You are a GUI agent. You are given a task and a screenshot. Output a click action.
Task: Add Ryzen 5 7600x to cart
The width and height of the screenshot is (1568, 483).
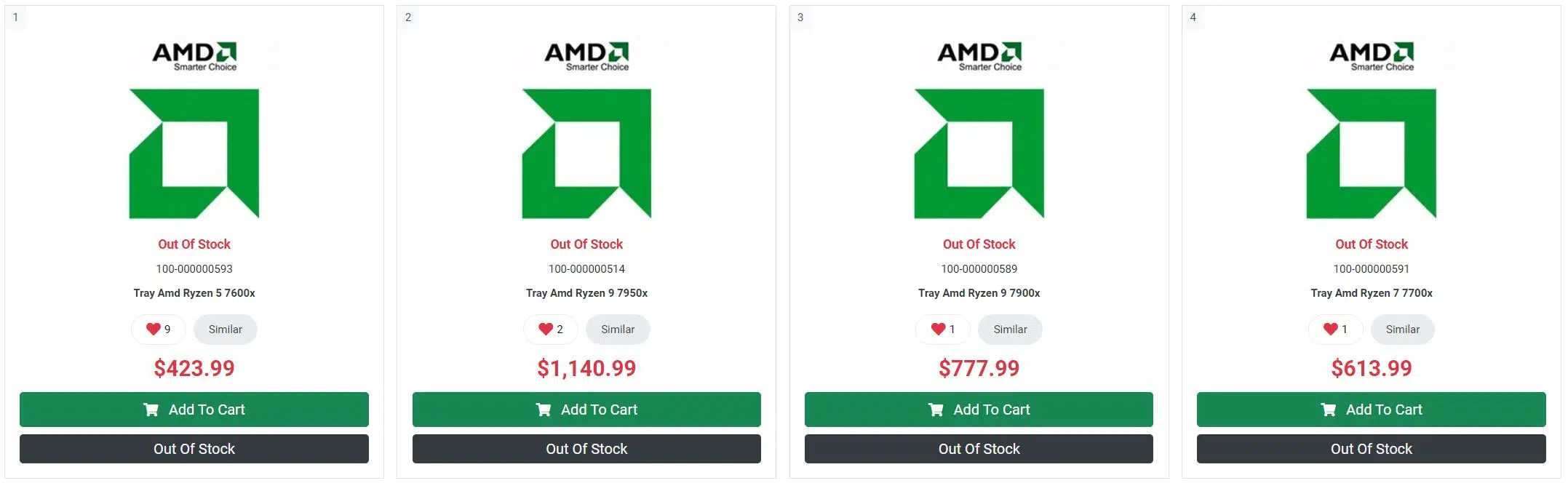pos(194,410)
